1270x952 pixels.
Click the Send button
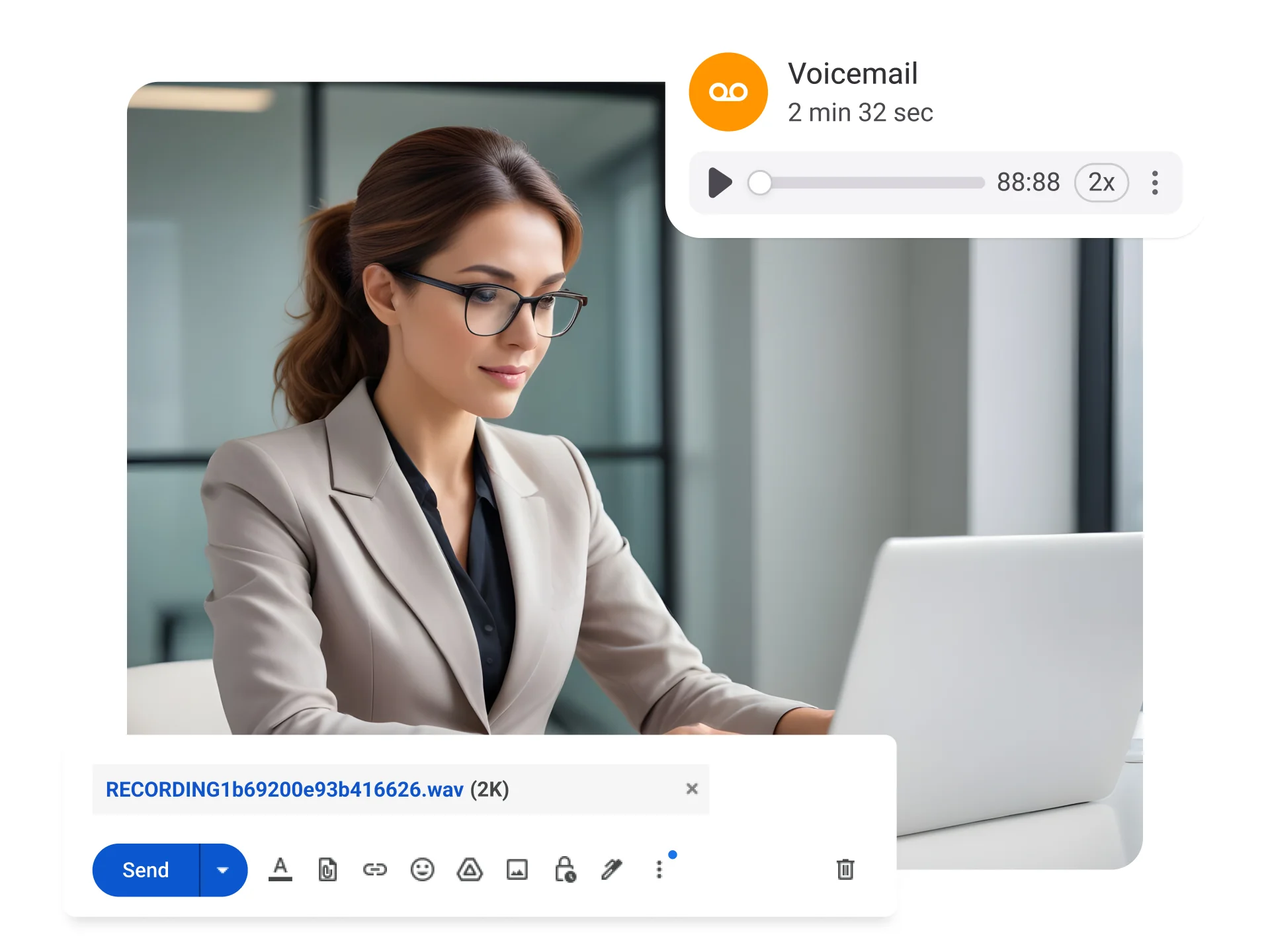coord(146,870)
